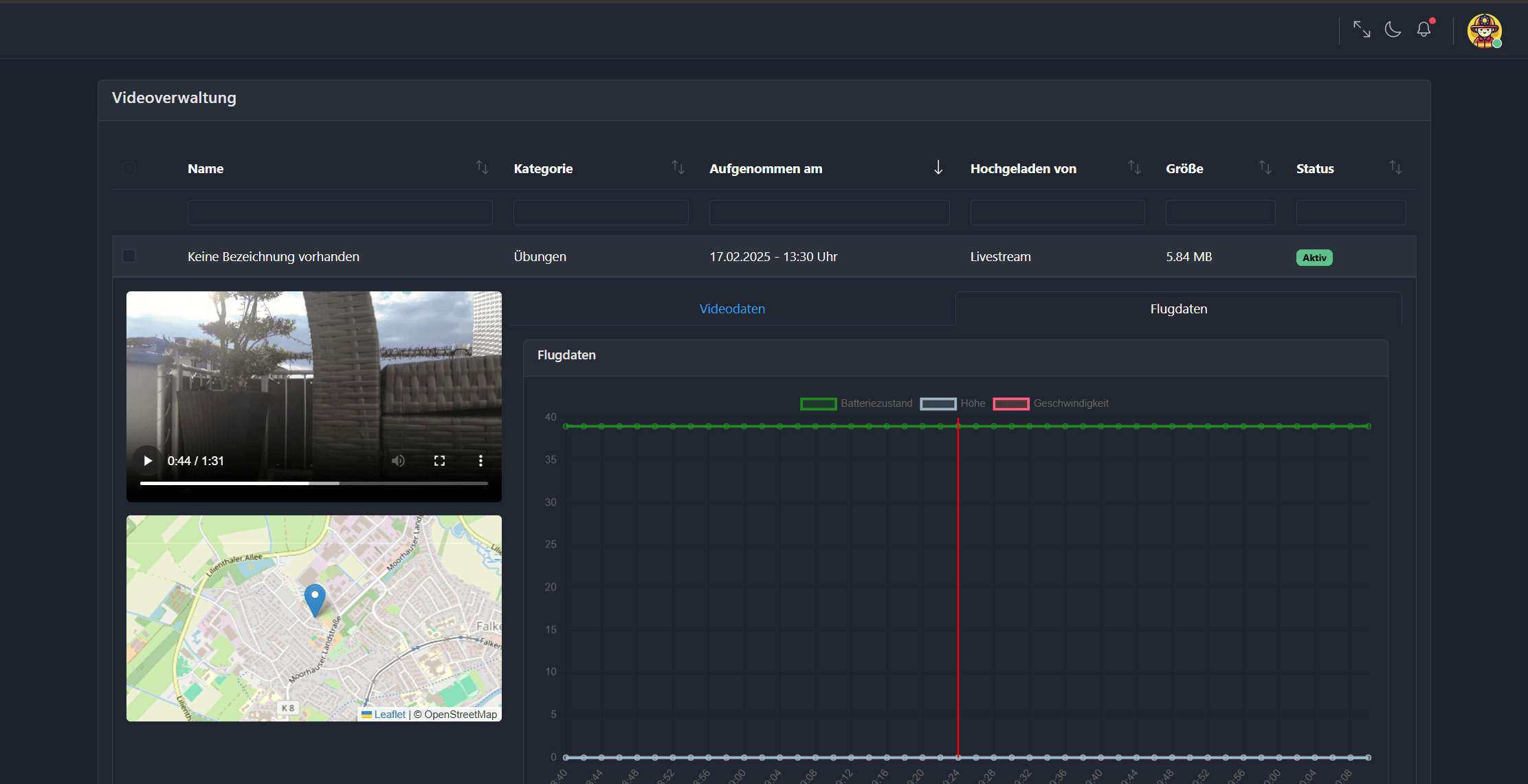Select all rows via the header checkbox

(x=129, y=168)
